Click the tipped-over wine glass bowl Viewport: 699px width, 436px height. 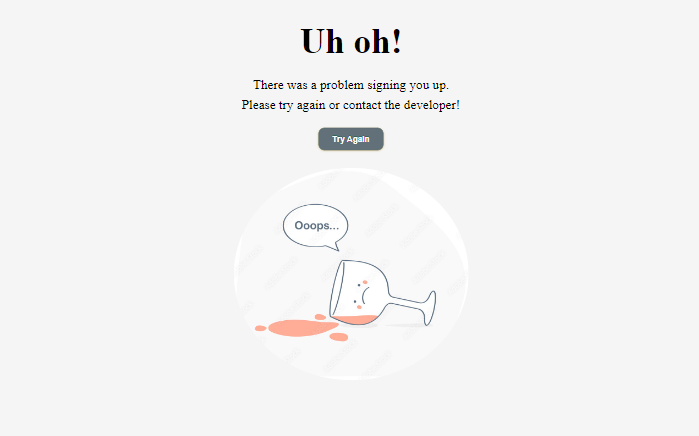coord(359,293)
